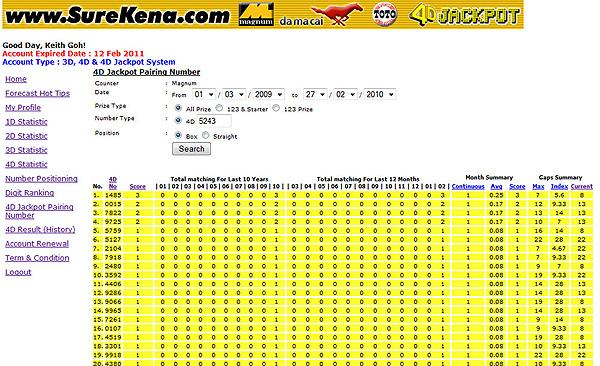Click the Toto round logo
Viewport: 600px width, 366px height.
(x=385, y=14)
